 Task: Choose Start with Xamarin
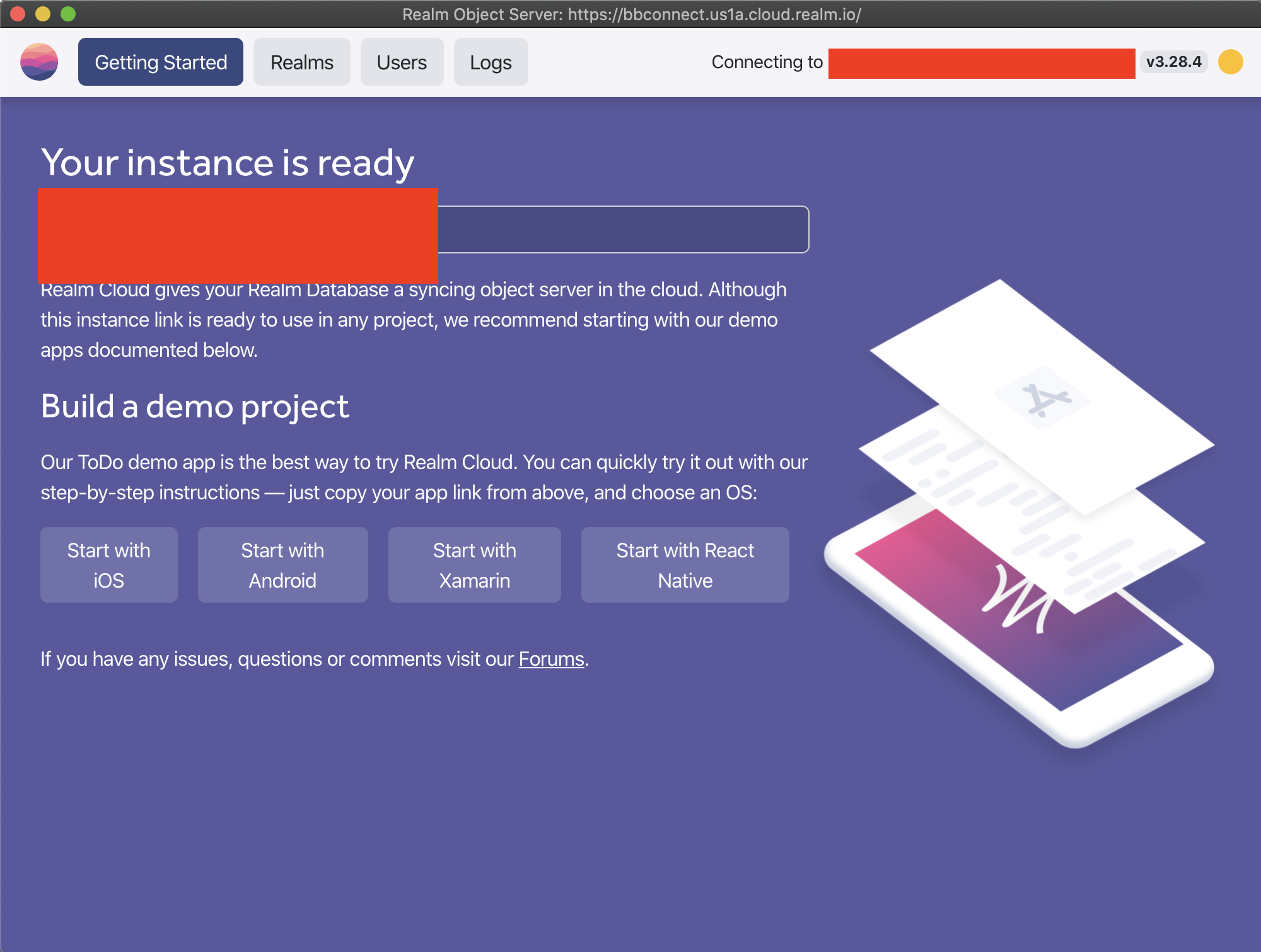pyautogui.click(x=475, y=565)
